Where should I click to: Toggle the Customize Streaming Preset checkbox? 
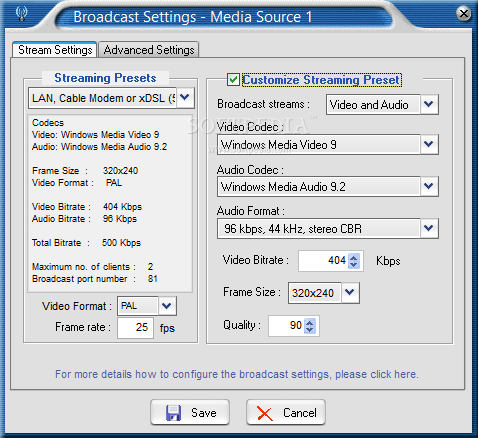click(x=233, y=80)
